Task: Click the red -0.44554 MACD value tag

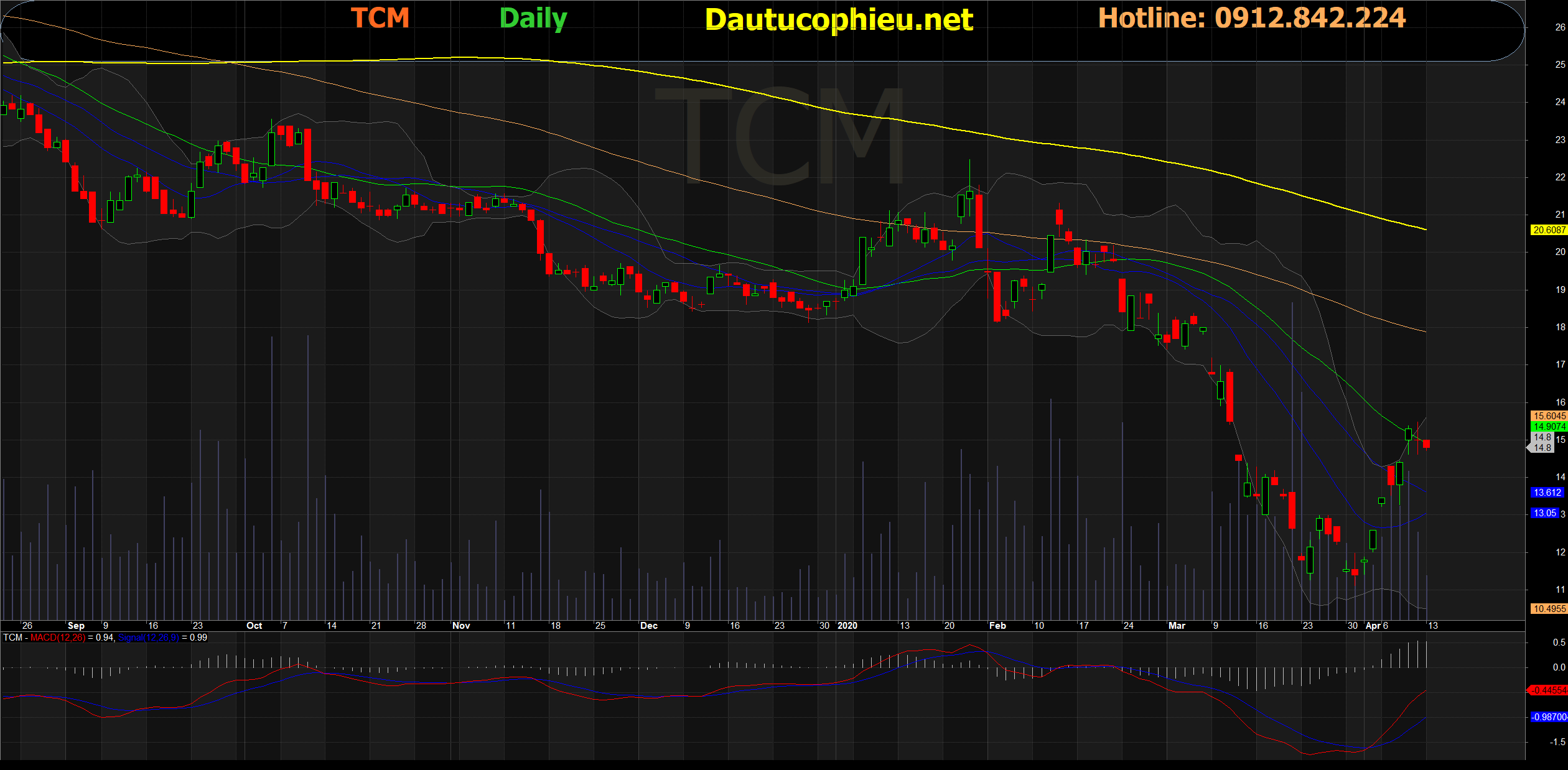Action: [x=1548, y=690]
